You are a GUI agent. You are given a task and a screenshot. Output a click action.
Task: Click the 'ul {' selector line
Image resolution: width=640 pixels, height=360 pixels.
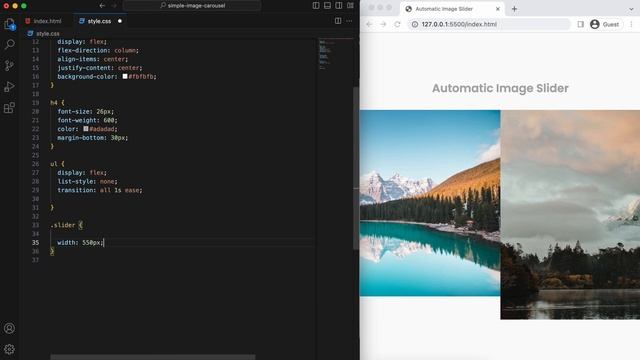[x=57, y=164]
